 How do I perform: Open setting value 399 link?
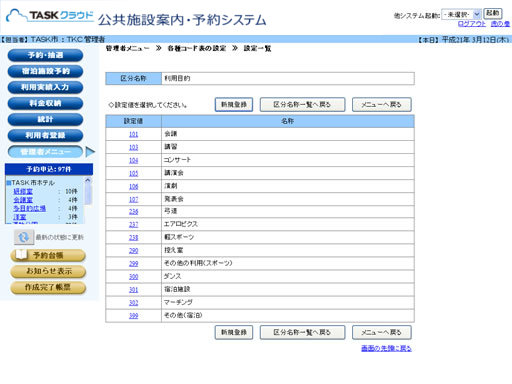pyautogui.click(x=133, y=316)
